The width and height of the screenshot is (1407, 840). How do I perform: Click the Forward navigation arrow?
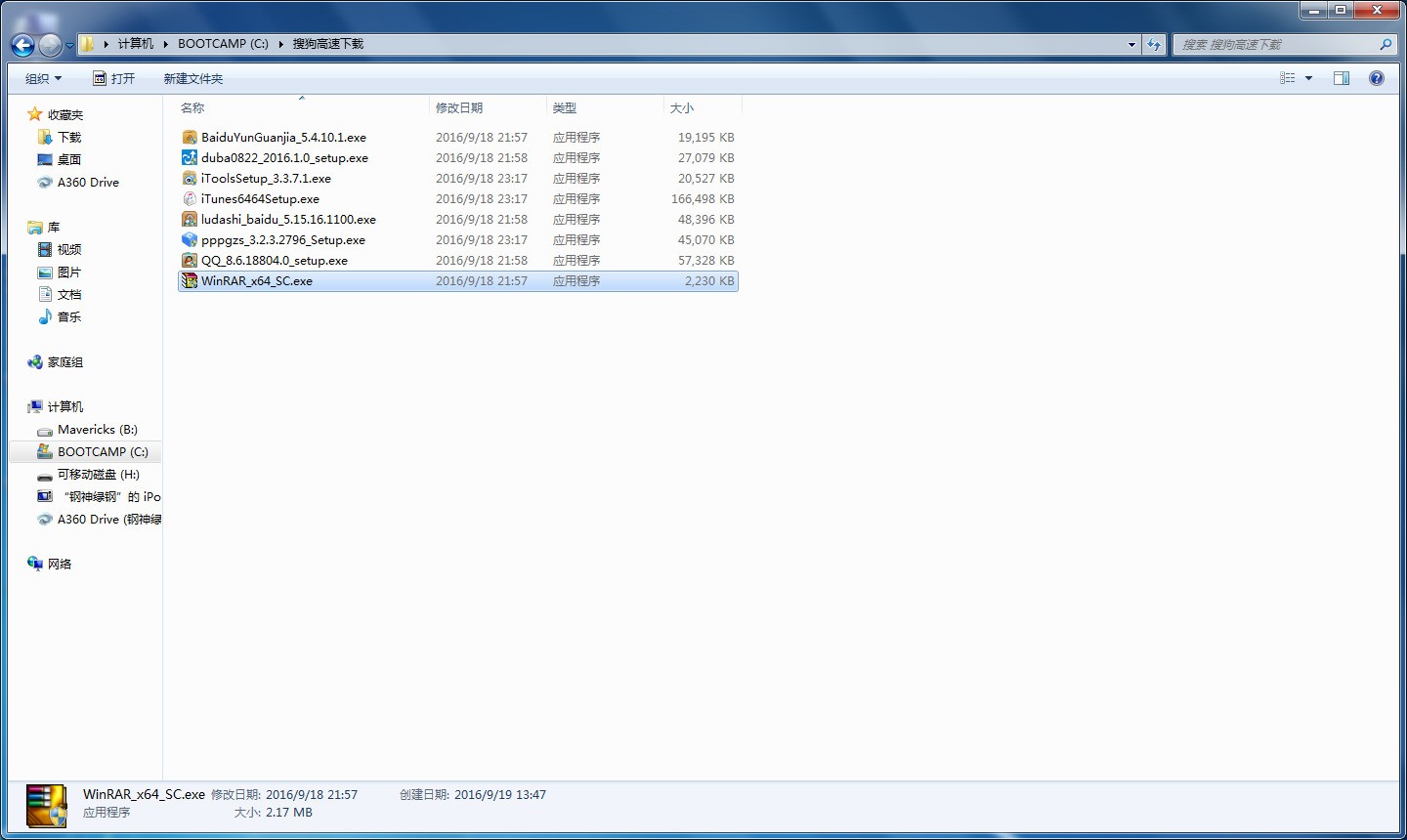(50, 44)
